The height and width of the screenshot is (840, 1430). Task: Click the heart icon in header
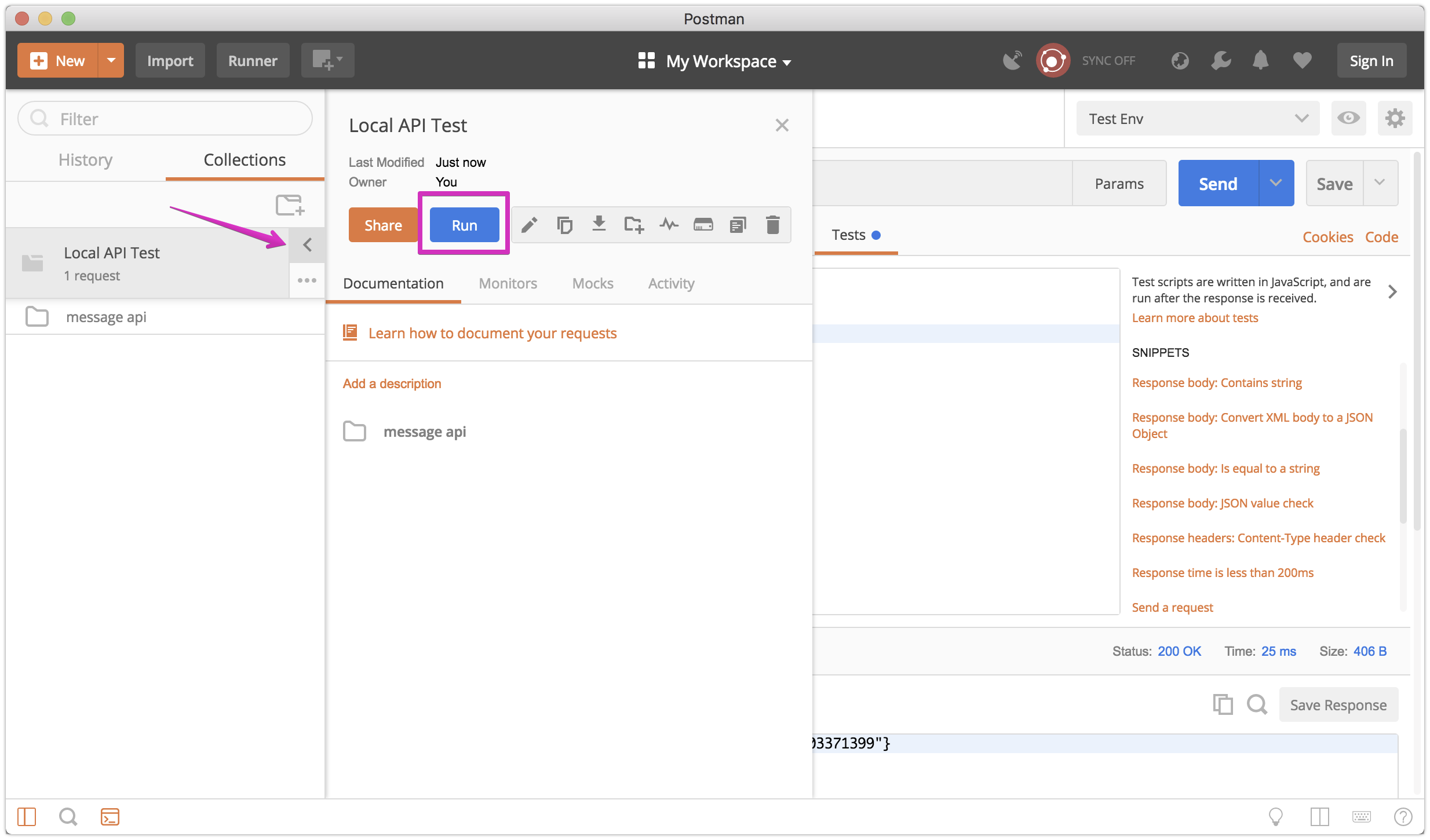point(1302,60)
